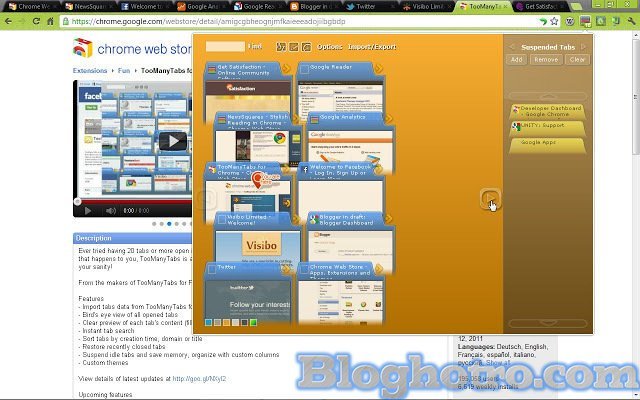Screen dimensions: 640x400
Task: Click suspend arrow on Visibo Limited card
Action: tap(296, 219)
